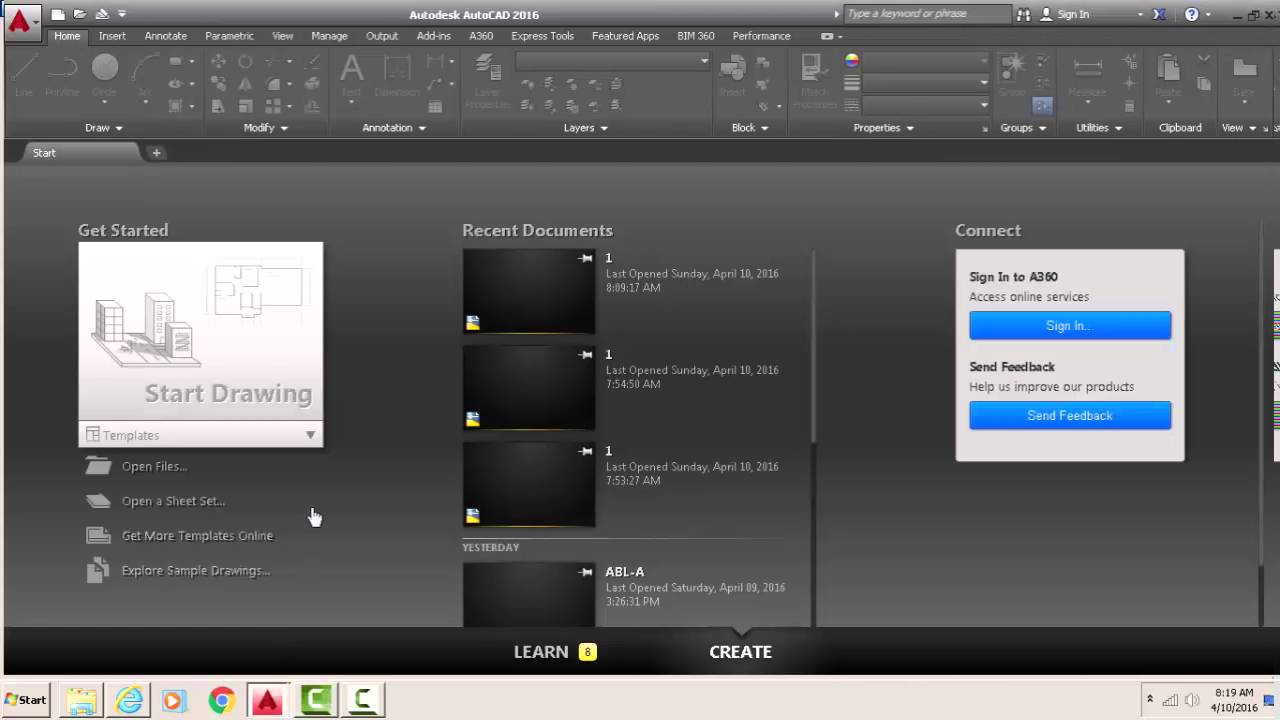1280x720 pixels.
Task: Pin the document opened at 8:09:17 AM
Action: [x=586, y=258]
